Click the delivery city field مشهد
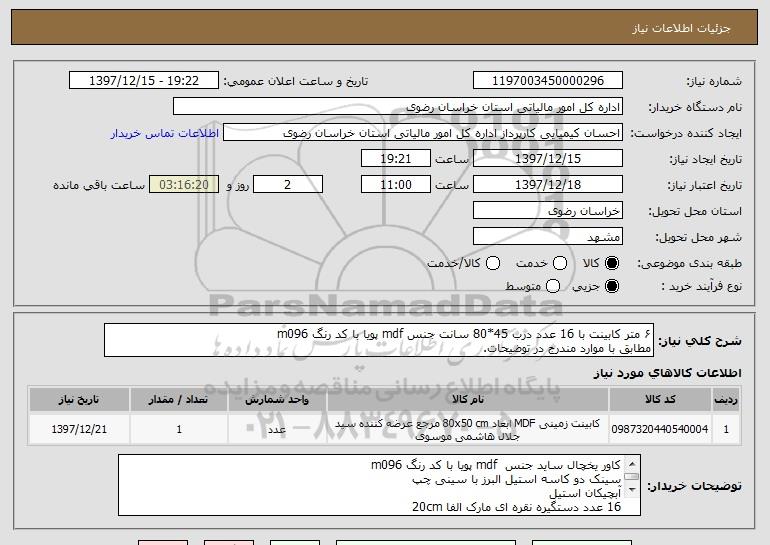770x545 pixels. tap(548, 237)
